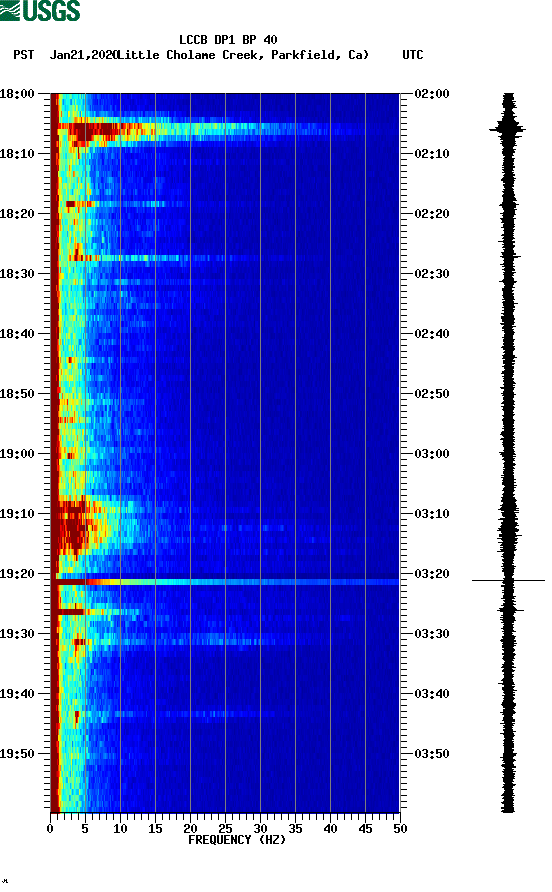Screen dimensions: 552x892
Task: Click the USGS logo
Action: coord(40,11)
